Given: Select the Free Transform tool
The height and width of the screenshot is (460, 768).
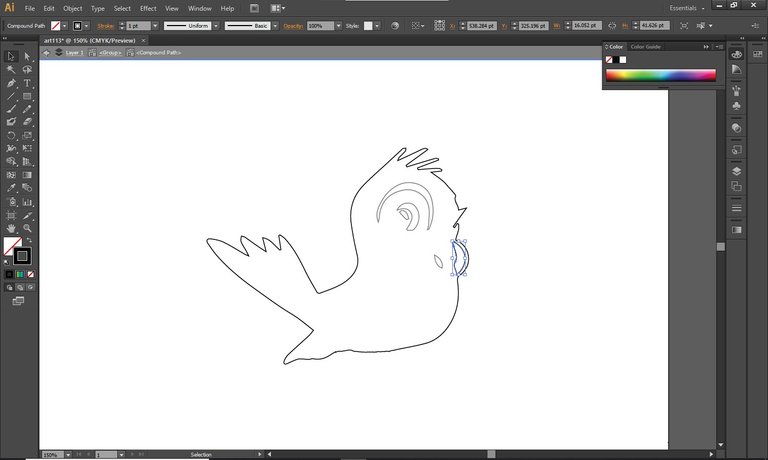Looking at the screenshot, I should coord(27,148).
